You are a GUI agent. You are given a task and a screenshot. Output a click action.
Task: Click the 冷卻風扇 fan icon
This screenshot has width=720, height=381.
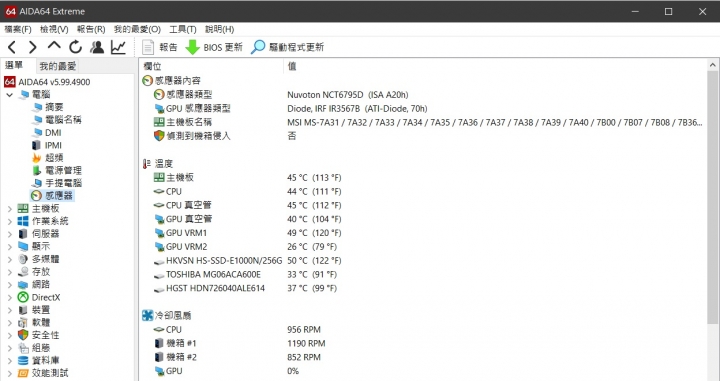click(x=147, y=315)
